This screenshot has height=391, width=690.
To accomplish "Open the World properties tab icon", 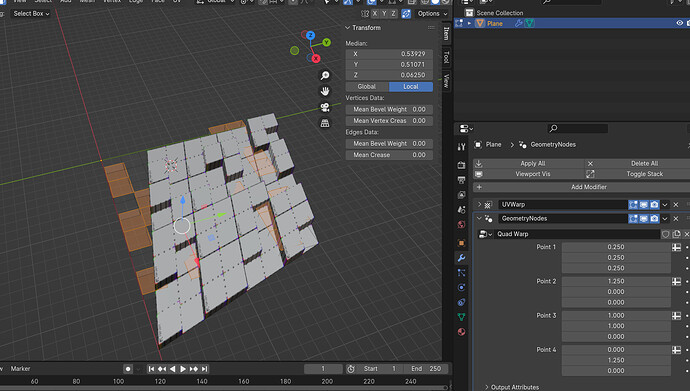I will pyautogui.click(x=461, y=225).
